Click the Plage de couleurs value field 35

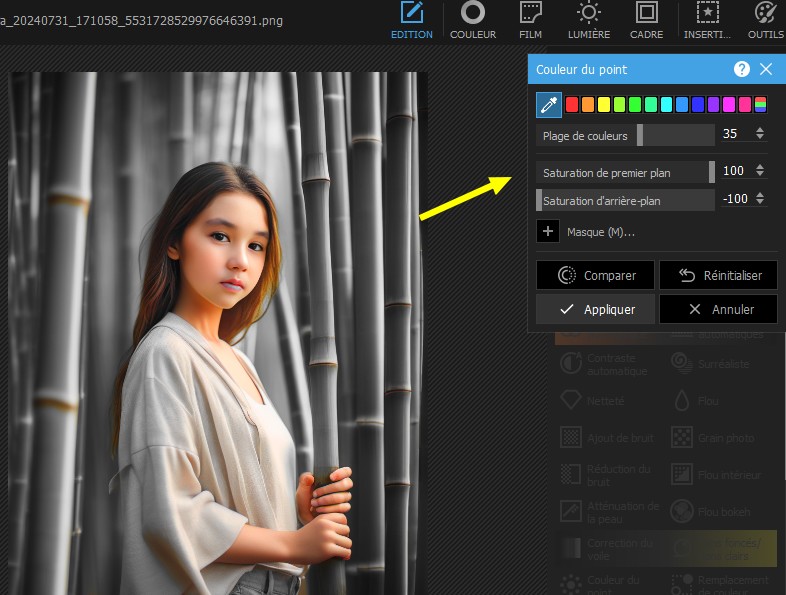pyautogui.click(x=736, y=134)
